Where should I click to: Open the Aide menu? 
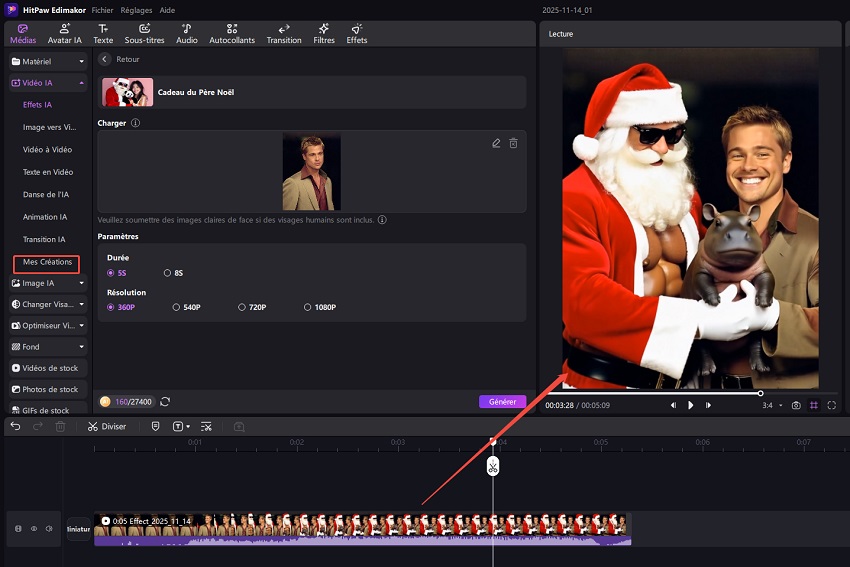[167, 10]
